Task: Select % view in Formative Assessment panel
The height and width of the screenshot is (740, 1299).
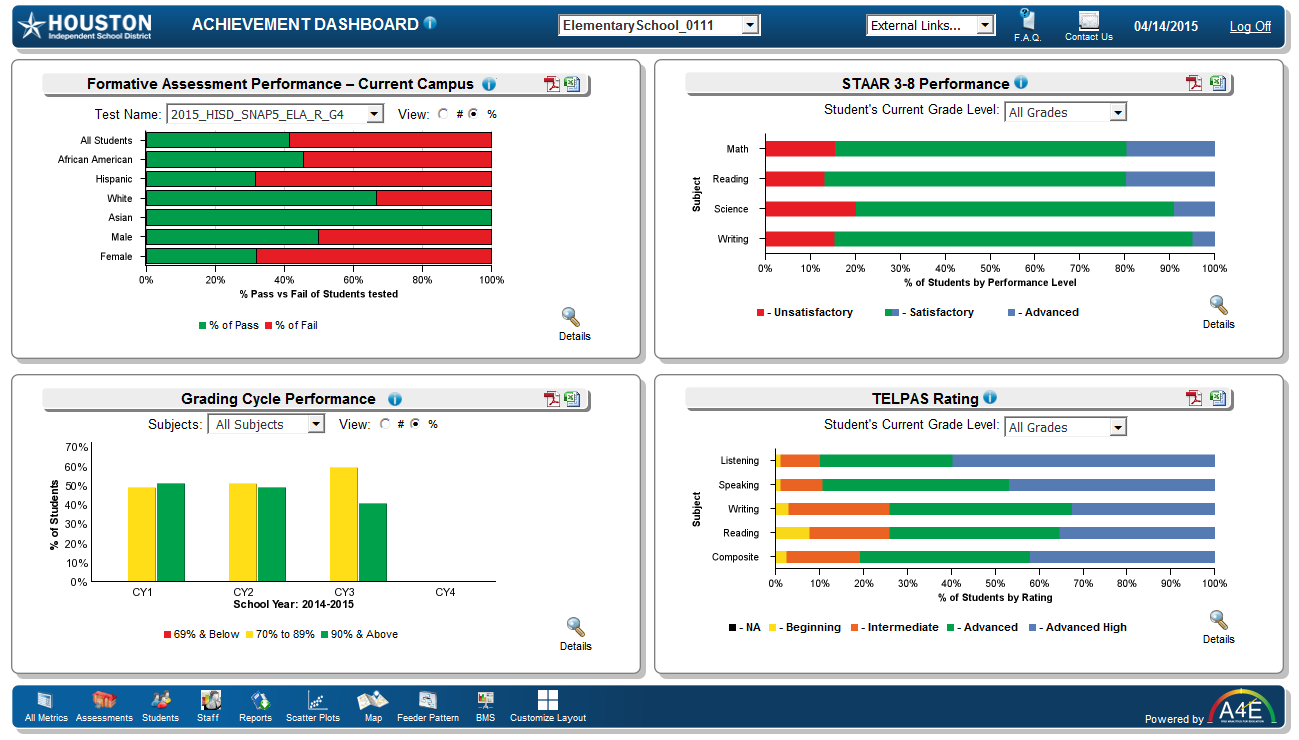Action: click(474, 114)
